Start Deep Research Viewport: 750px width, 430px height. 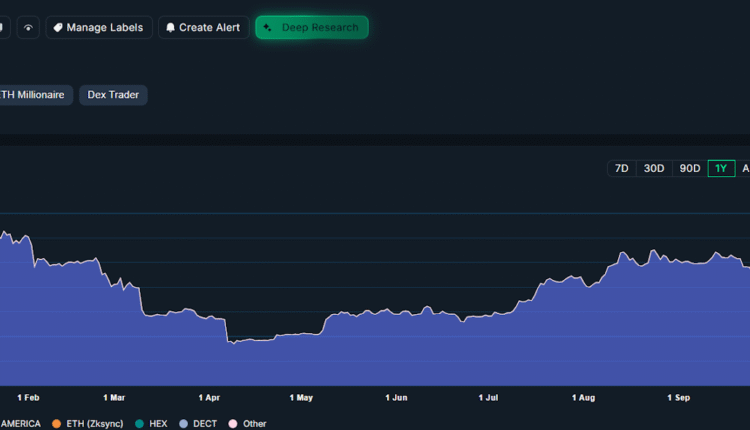coord(312,28)
